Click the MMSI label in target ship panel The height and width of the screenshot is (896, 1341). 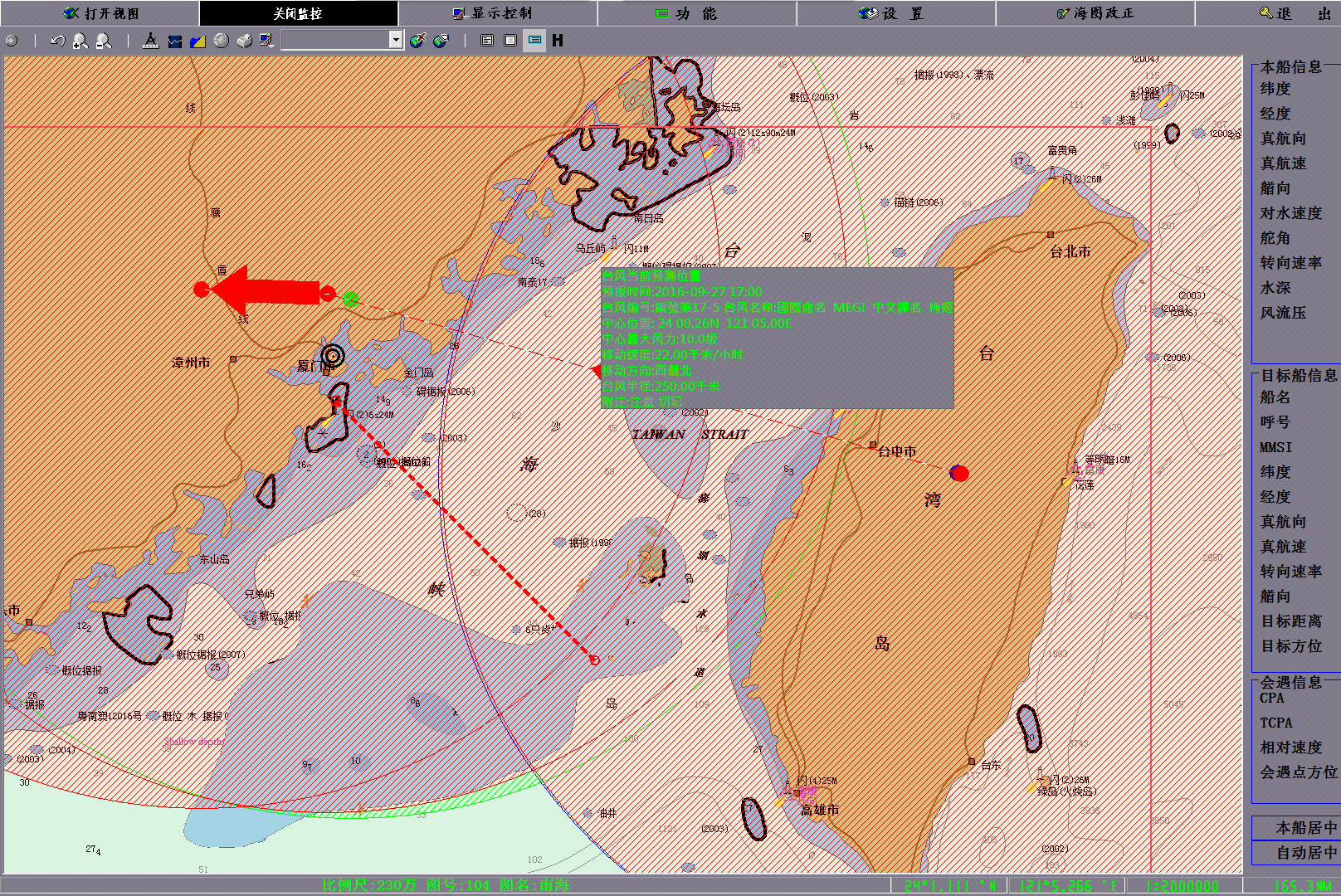[1275, 447]
